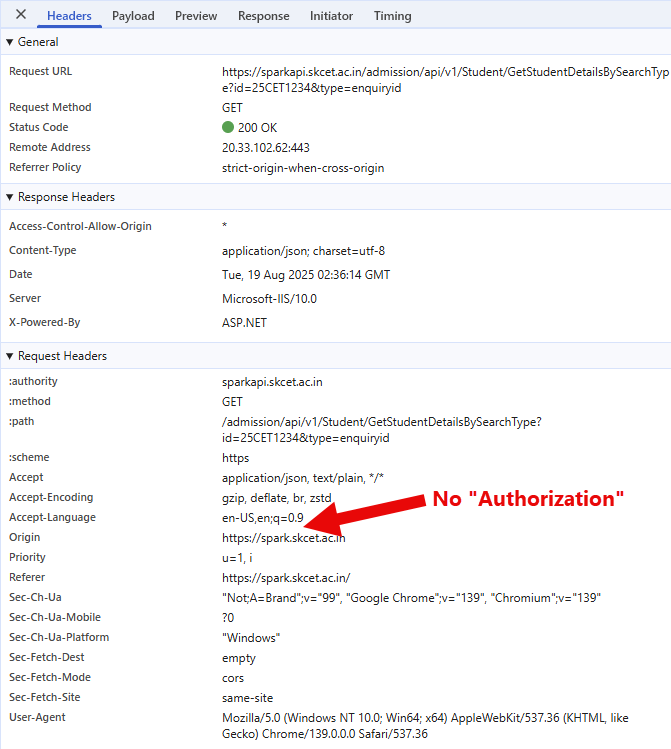This screenshot has width=671, height=749.
Task: Go to the Initiator tab
Action: tap(331, 16)
